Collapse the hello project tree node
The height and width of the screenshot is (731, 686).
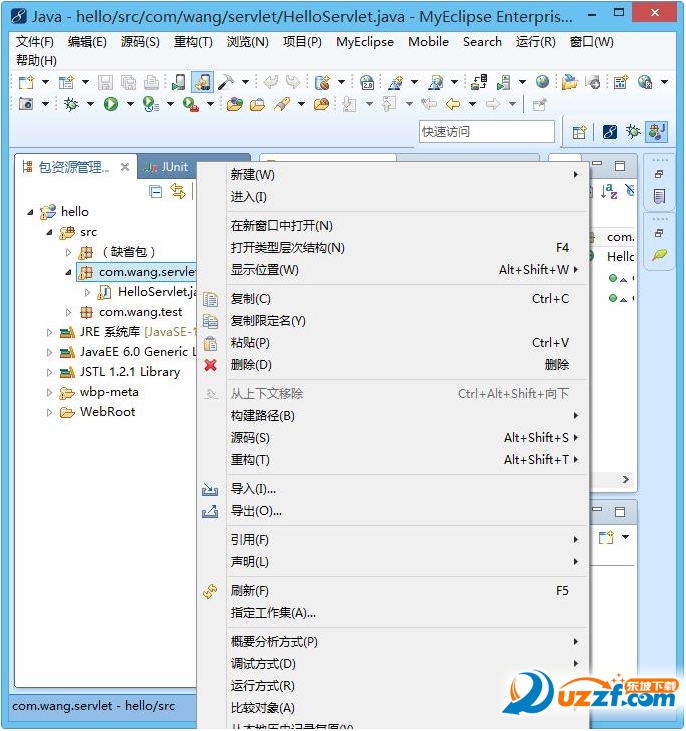[30, 212]
